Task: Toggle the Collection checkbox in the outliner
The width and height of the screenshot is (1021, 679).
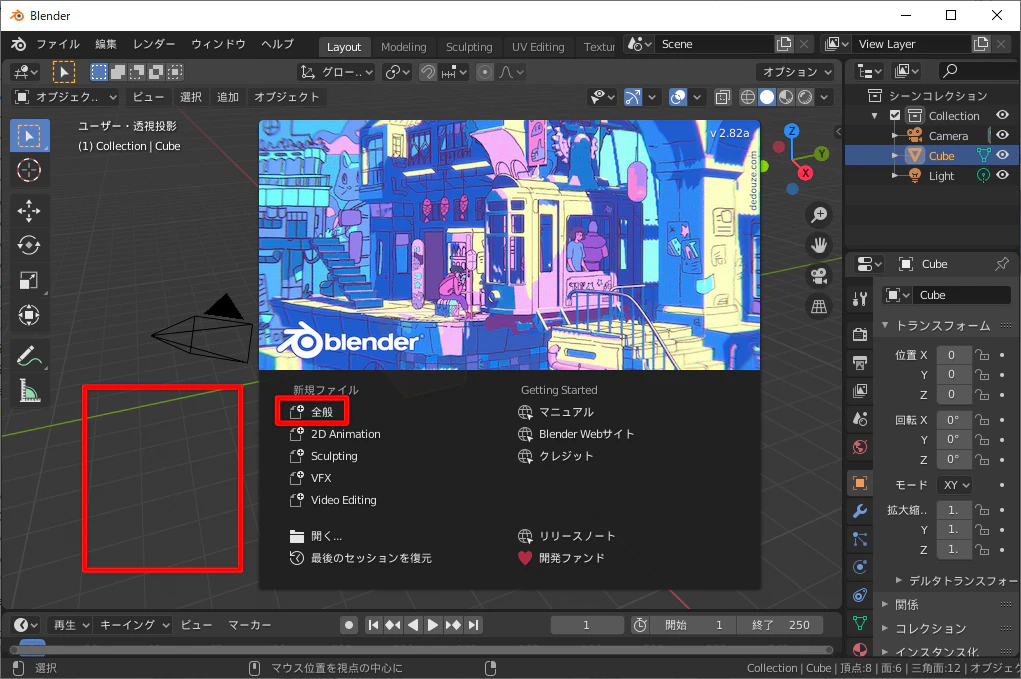Action: tap(895, 115)
